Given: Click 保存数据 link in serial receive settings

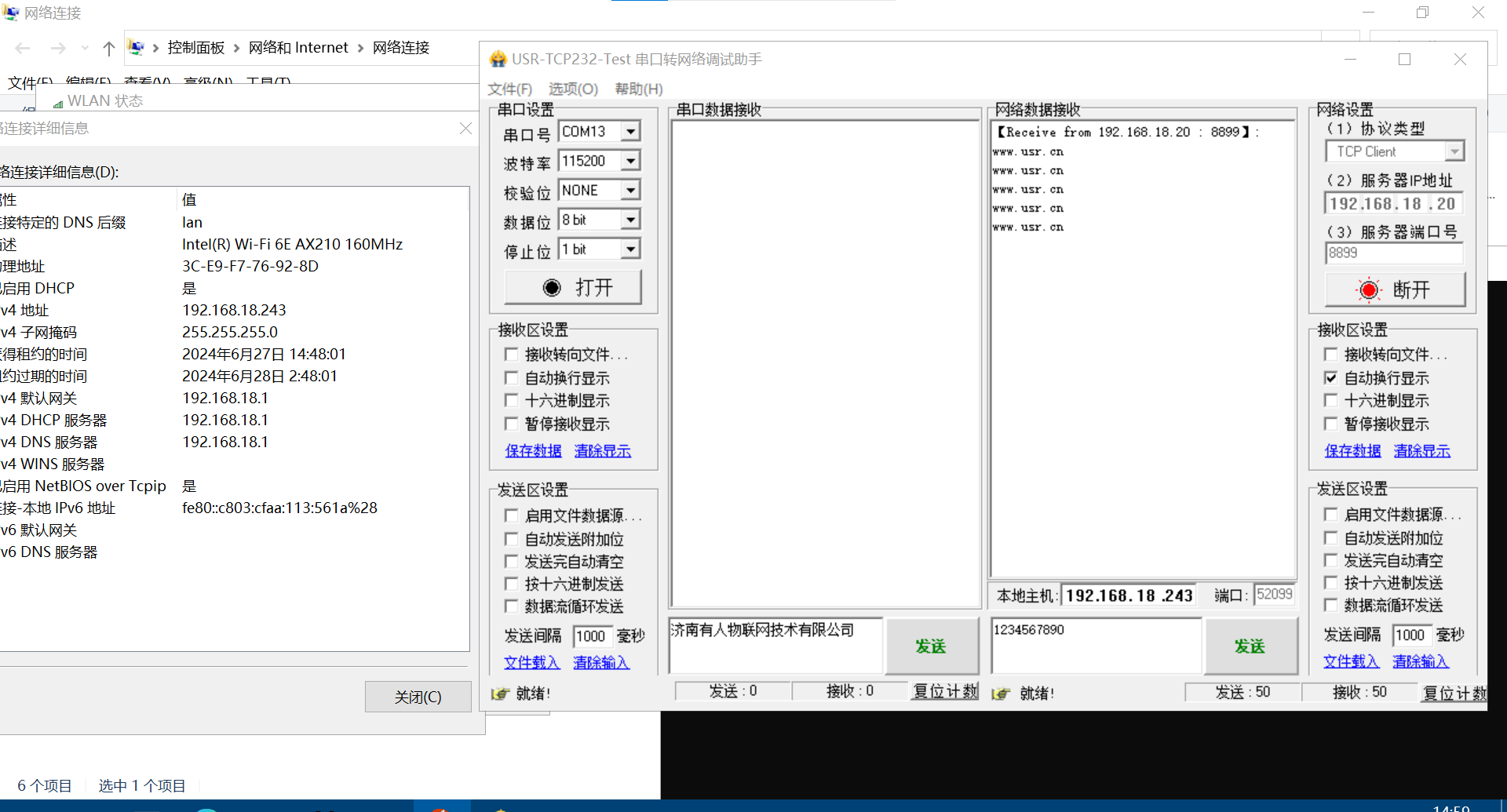Looking at the screenshot, I should tap(533, 451).
